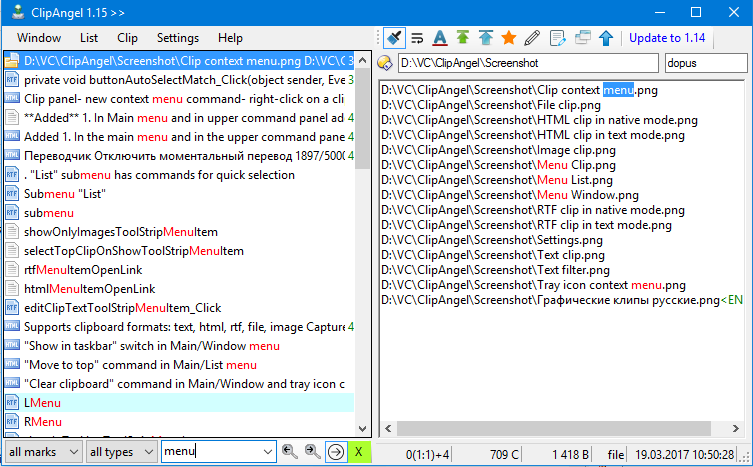Select '"Show in taskbar" switch in Main/Window menu' row
The width and height of the screenshot is (753, 467).
(179, 346)
